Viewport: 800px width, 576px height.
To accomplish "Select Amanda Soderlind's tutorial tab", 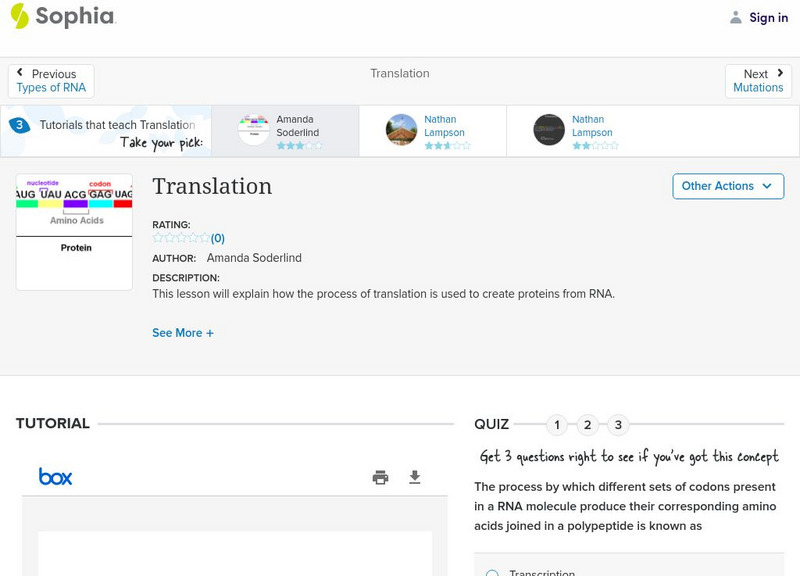I will pos(284,131).
